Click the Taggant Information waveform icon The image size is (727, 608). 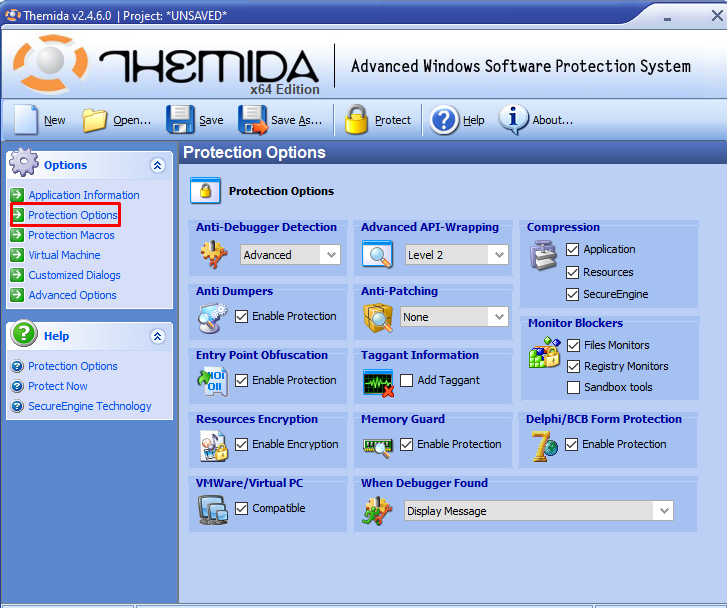coord(378,383)
